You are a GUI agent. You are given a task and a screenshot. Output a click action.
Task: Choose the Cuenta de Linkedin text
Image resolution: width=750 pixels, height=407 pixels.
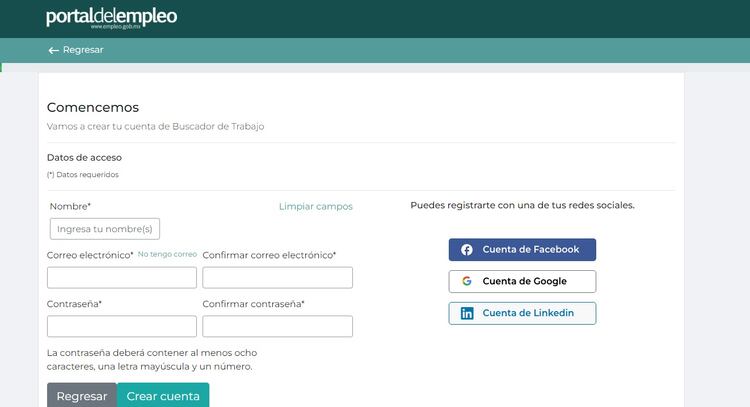pyautogui.click(x=528, y=314)
